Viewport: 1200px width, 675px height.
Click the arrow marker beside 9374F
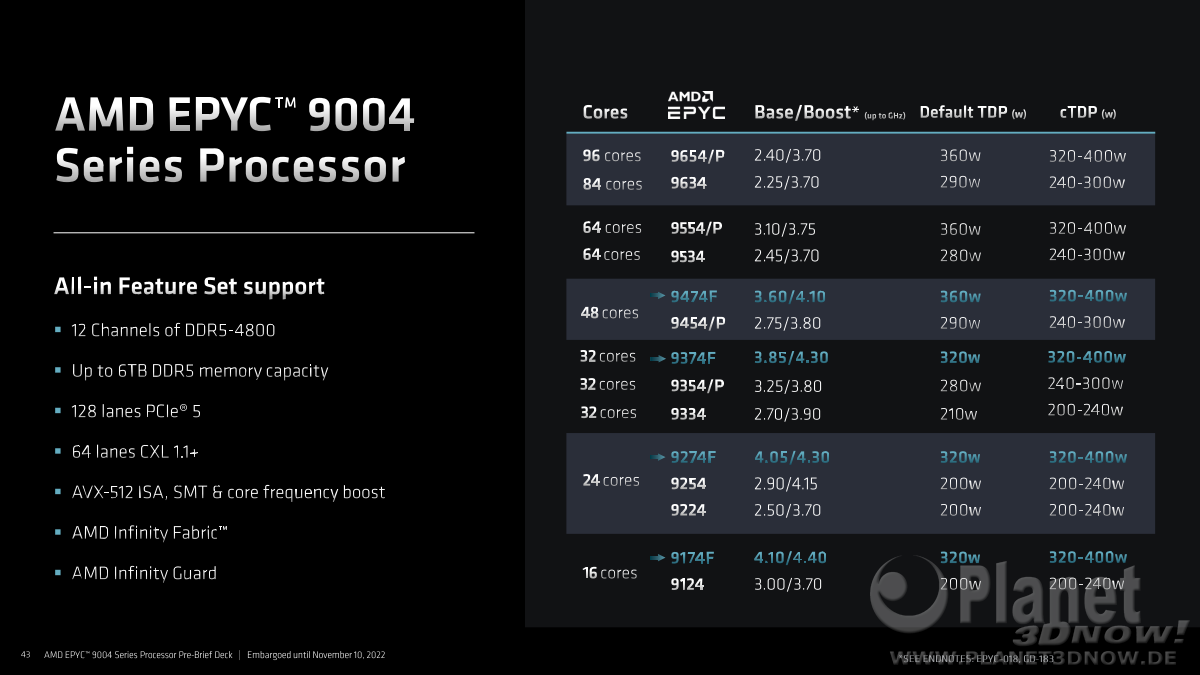(658, 357)
